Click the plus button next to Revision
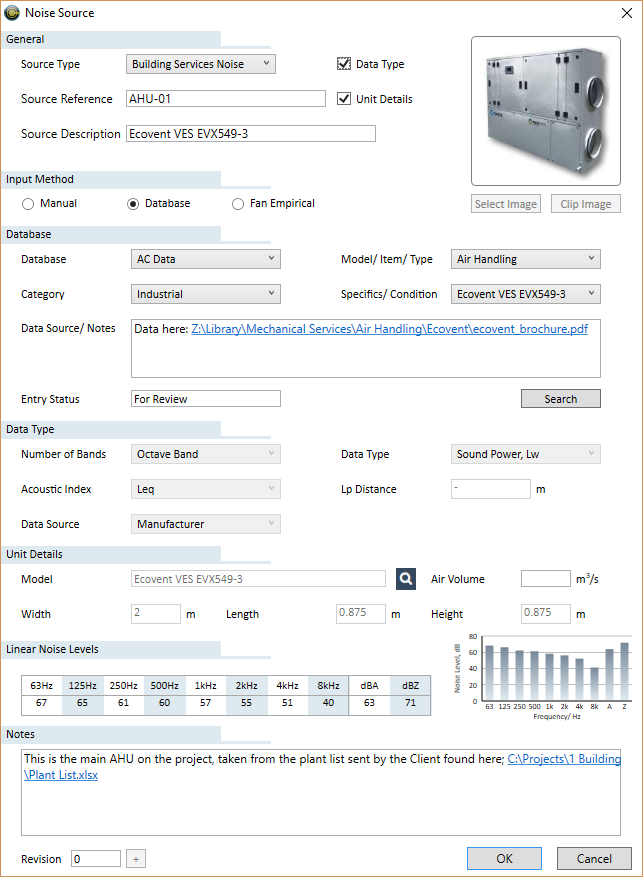The image size is (643, 877). (x=136, y=859)
